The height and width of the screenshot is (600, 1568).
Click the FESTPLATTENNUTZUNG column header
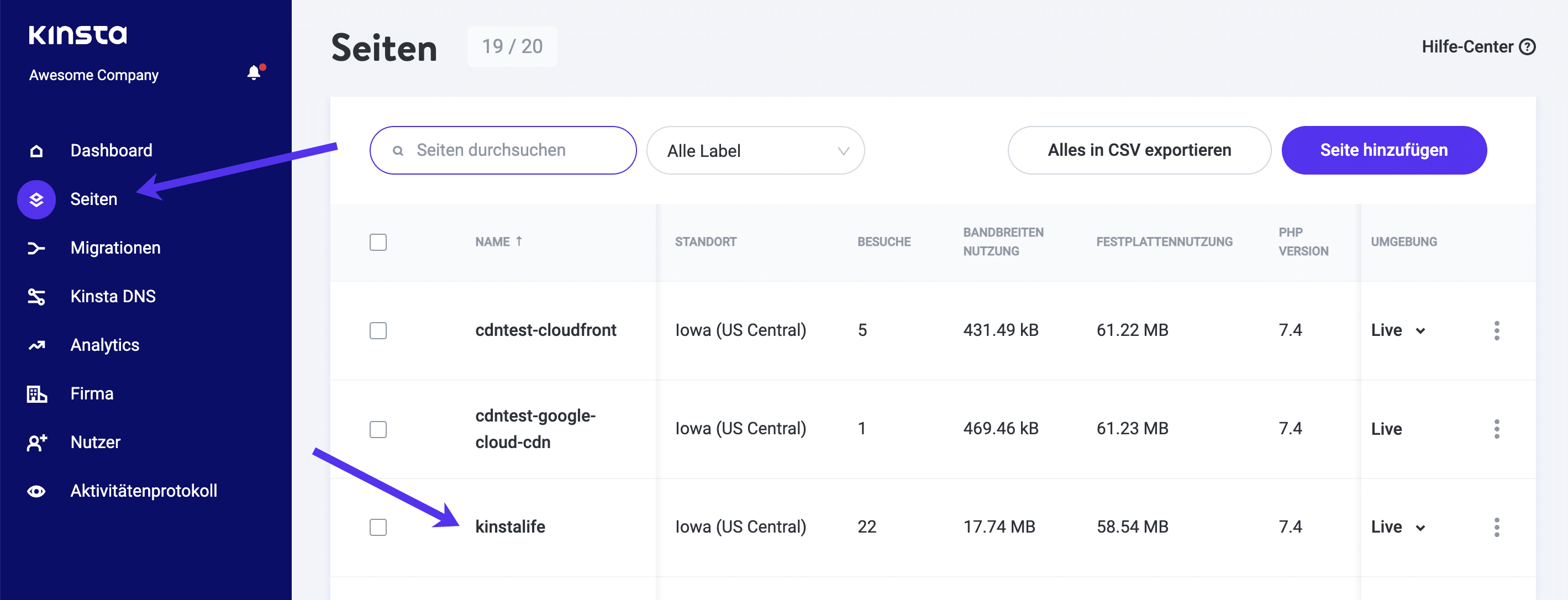pos(1164,241)
